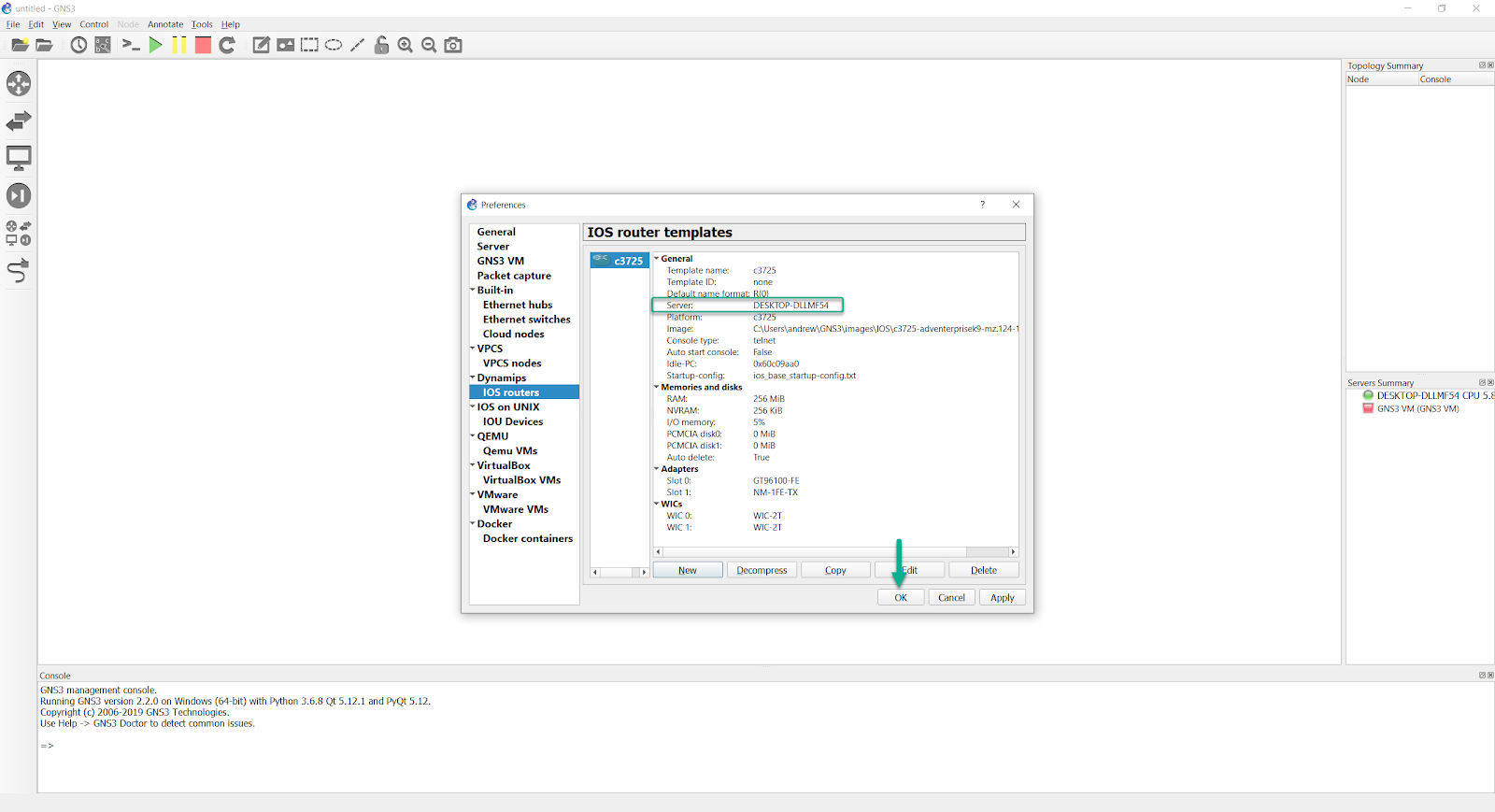Open the Edit menu
The image size is (1495, 812).
pos(36,24)
